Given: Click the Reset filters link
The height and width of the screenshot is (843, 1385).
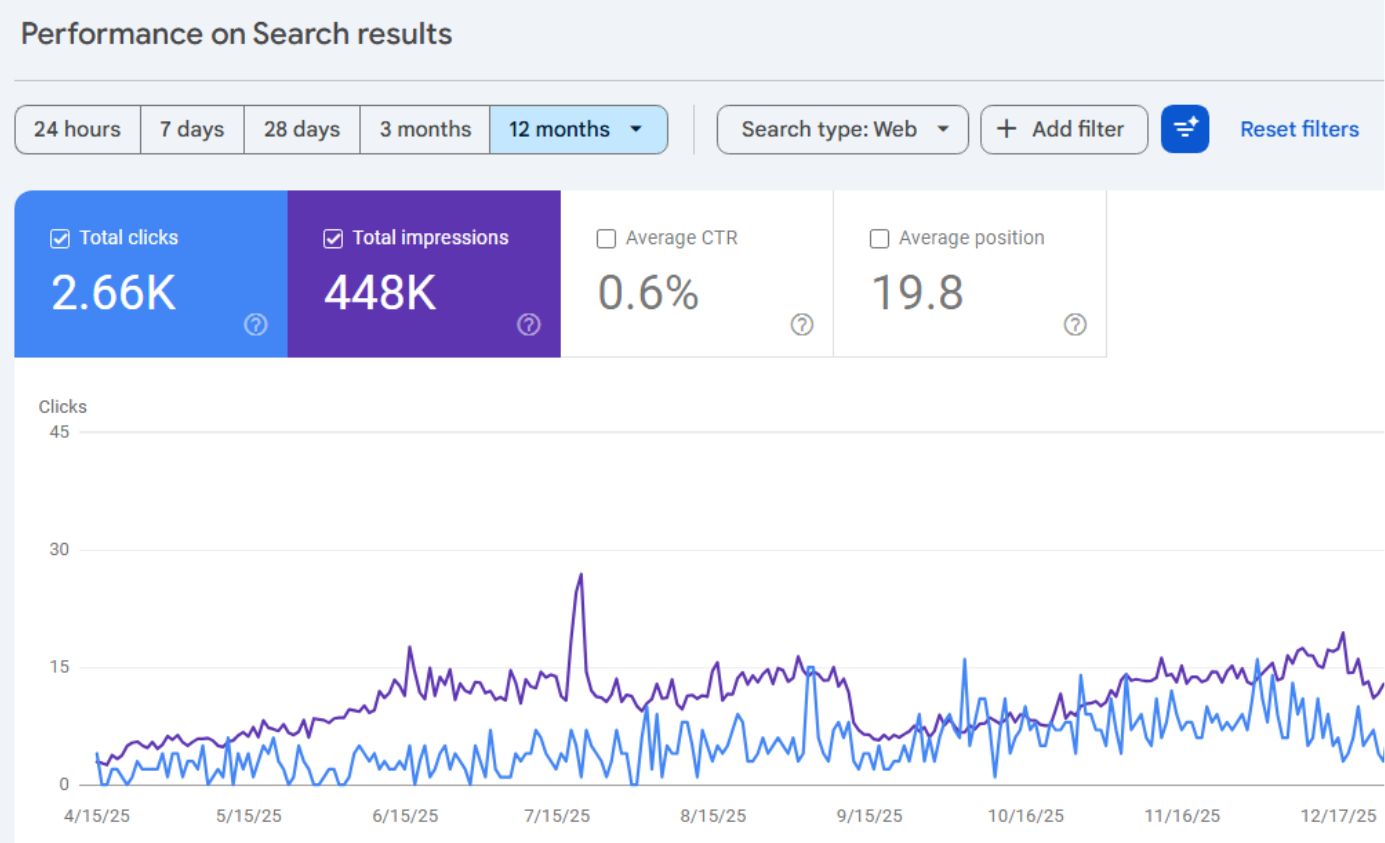Looking at the screenshot, I should [1299, 129].
